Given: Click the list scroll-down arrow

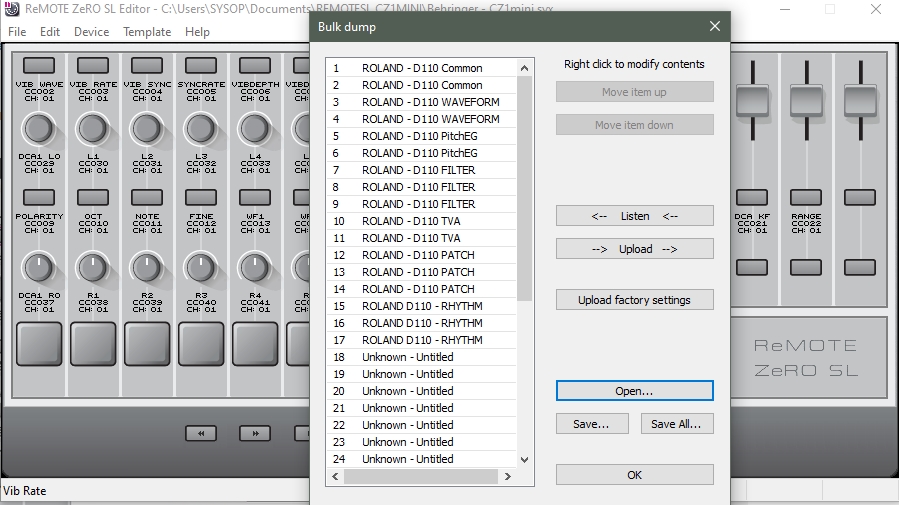Looking at the screenshot, I should 524,460.
